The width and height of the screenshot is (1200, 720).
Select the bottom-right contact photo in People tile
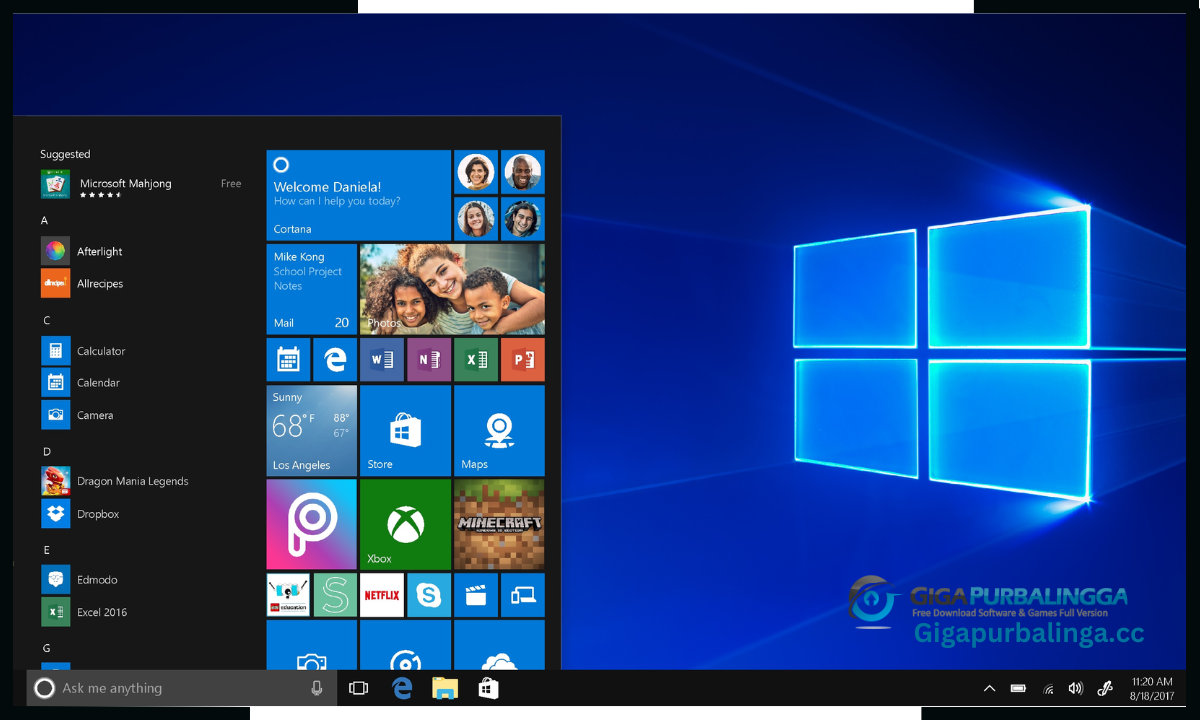(522, 218)
